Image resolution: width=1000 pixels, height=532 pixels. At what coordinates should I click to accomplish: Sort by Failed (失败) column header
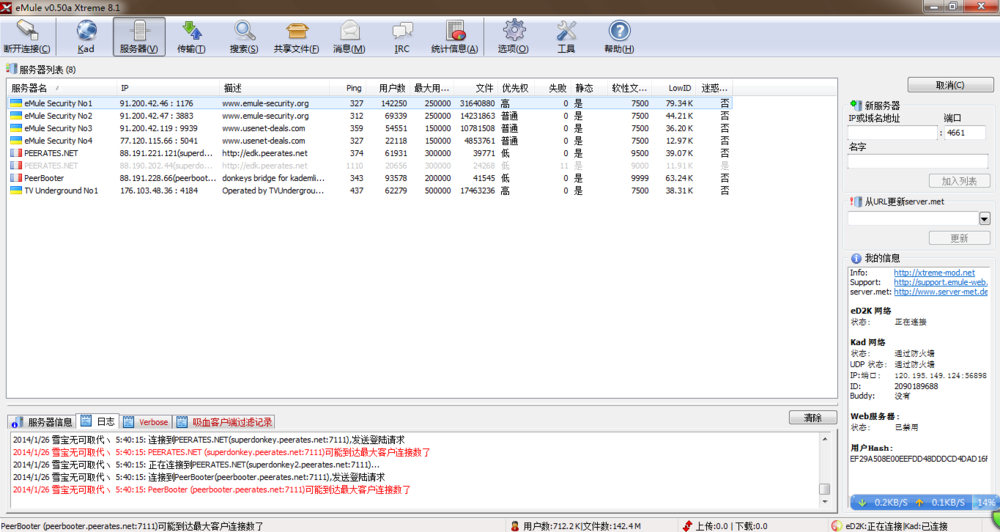tap(552, 88)
